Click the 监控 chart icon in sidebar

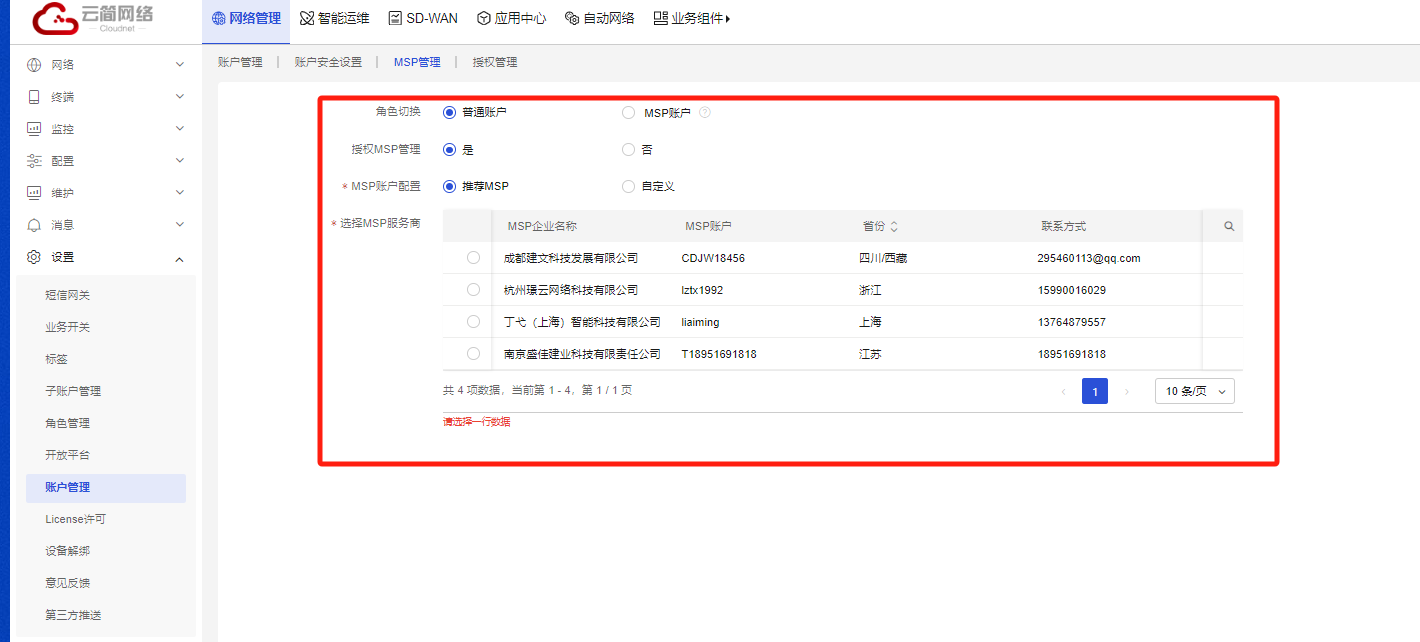coord(34,129)
